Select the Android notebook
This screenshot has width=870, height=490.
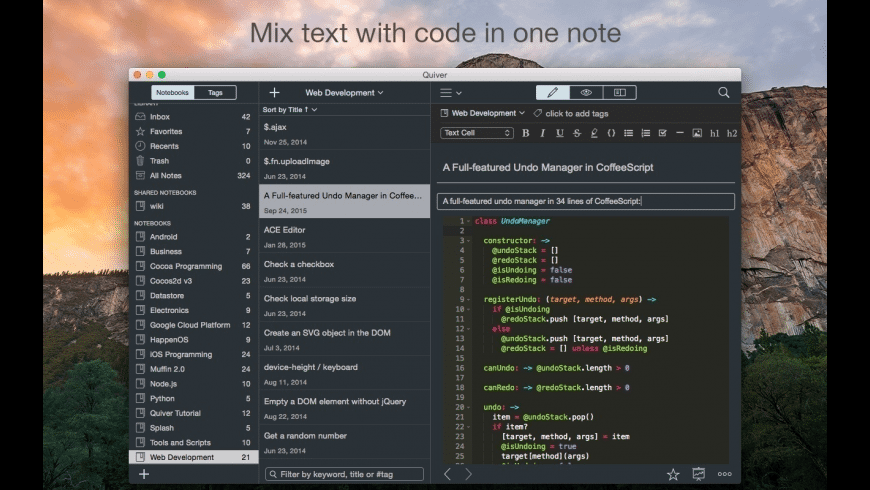coord(192,236)
